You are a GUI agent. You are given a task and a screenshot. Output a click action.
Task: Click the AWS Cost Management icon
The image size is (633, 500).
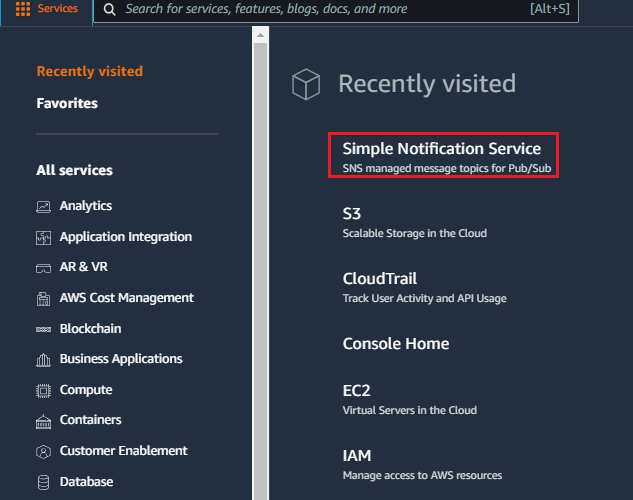pyautogui.click(x=43, y=299)
